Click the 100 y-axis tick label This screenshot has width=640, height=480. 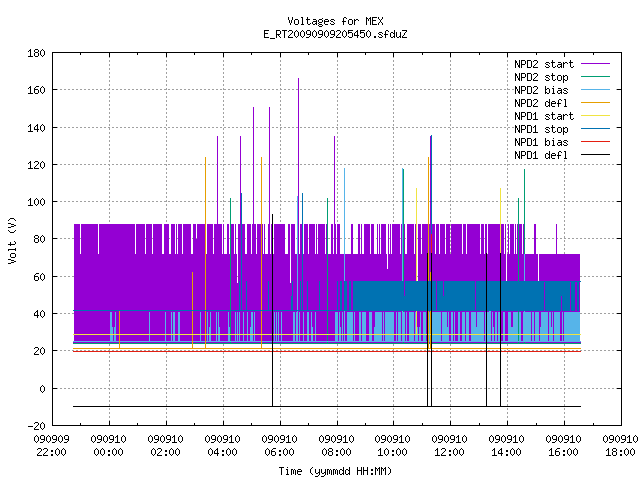36,202
